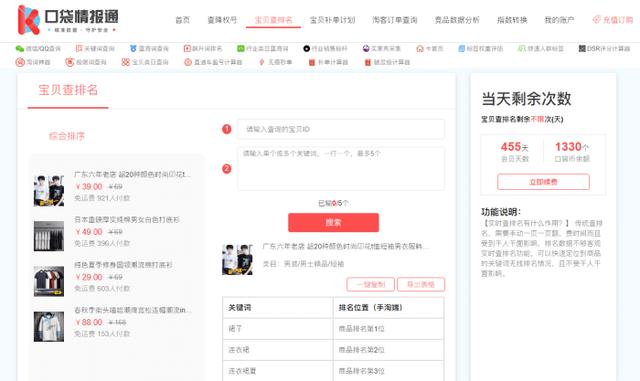Select the 综合排序 sort tab
The image size is (640, 381).
pos(67,136)
